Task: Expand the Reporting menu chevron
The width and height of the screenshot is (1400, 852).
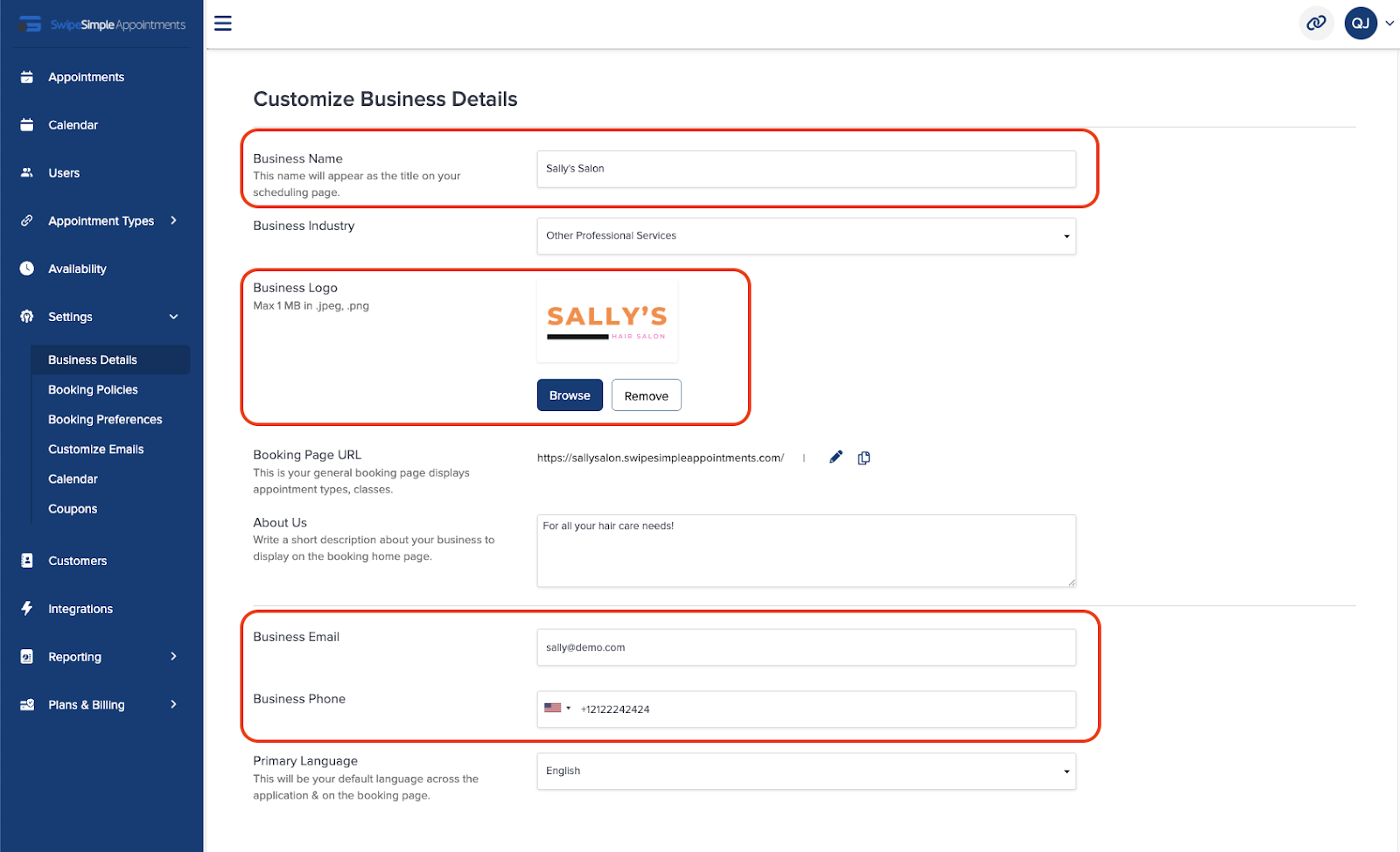Action: click(173, 656)
